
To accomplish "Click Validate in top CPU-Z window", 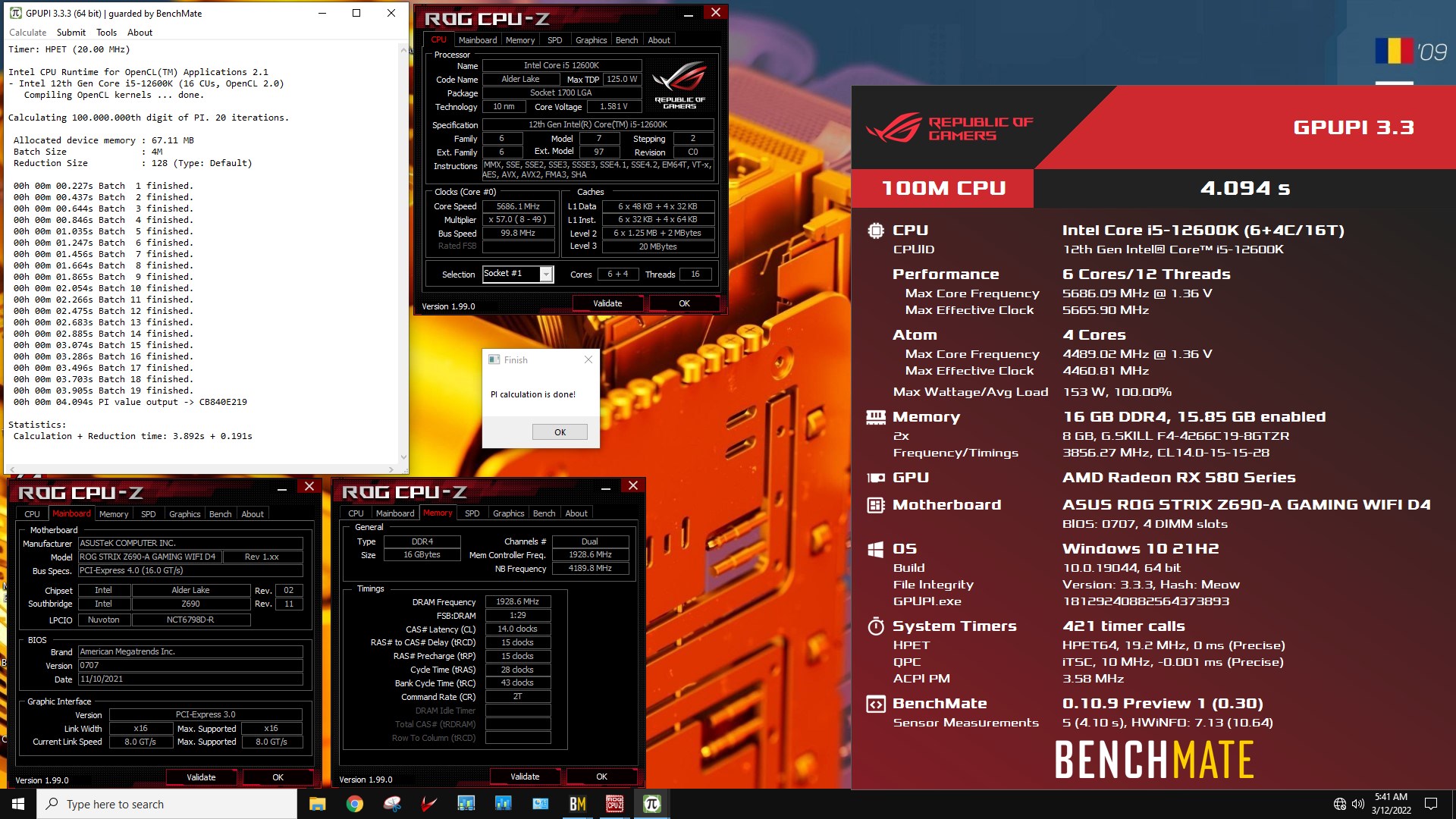I will click(607, 303).
